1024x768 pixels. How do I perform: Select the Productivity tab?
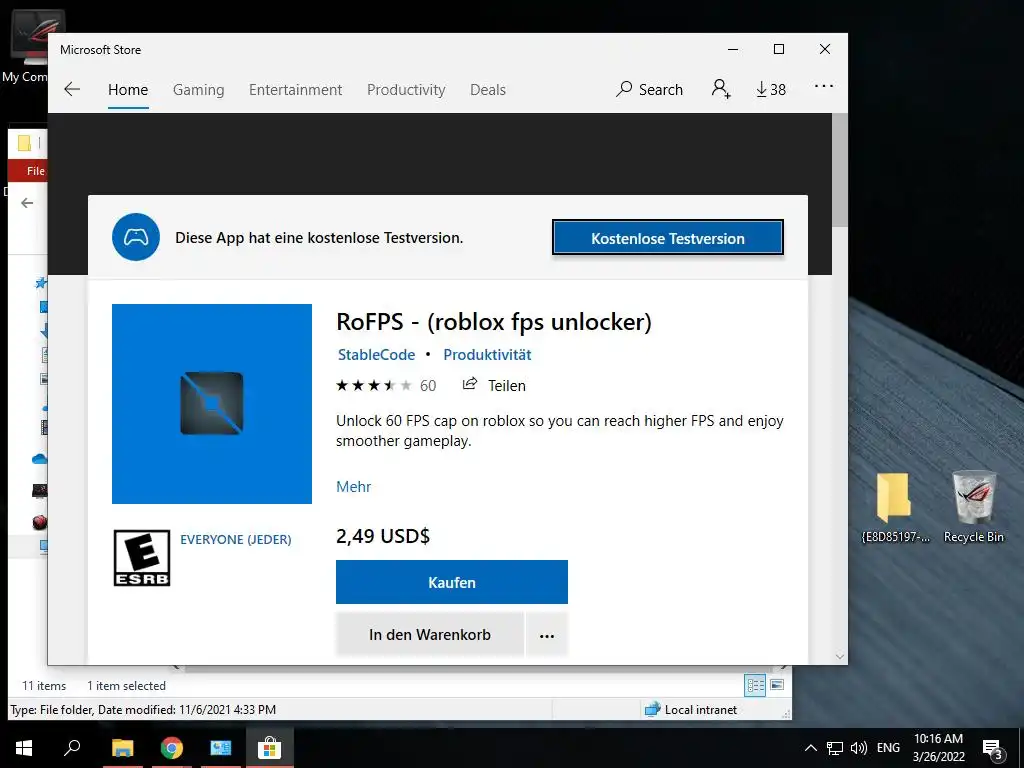coord(406,89)
